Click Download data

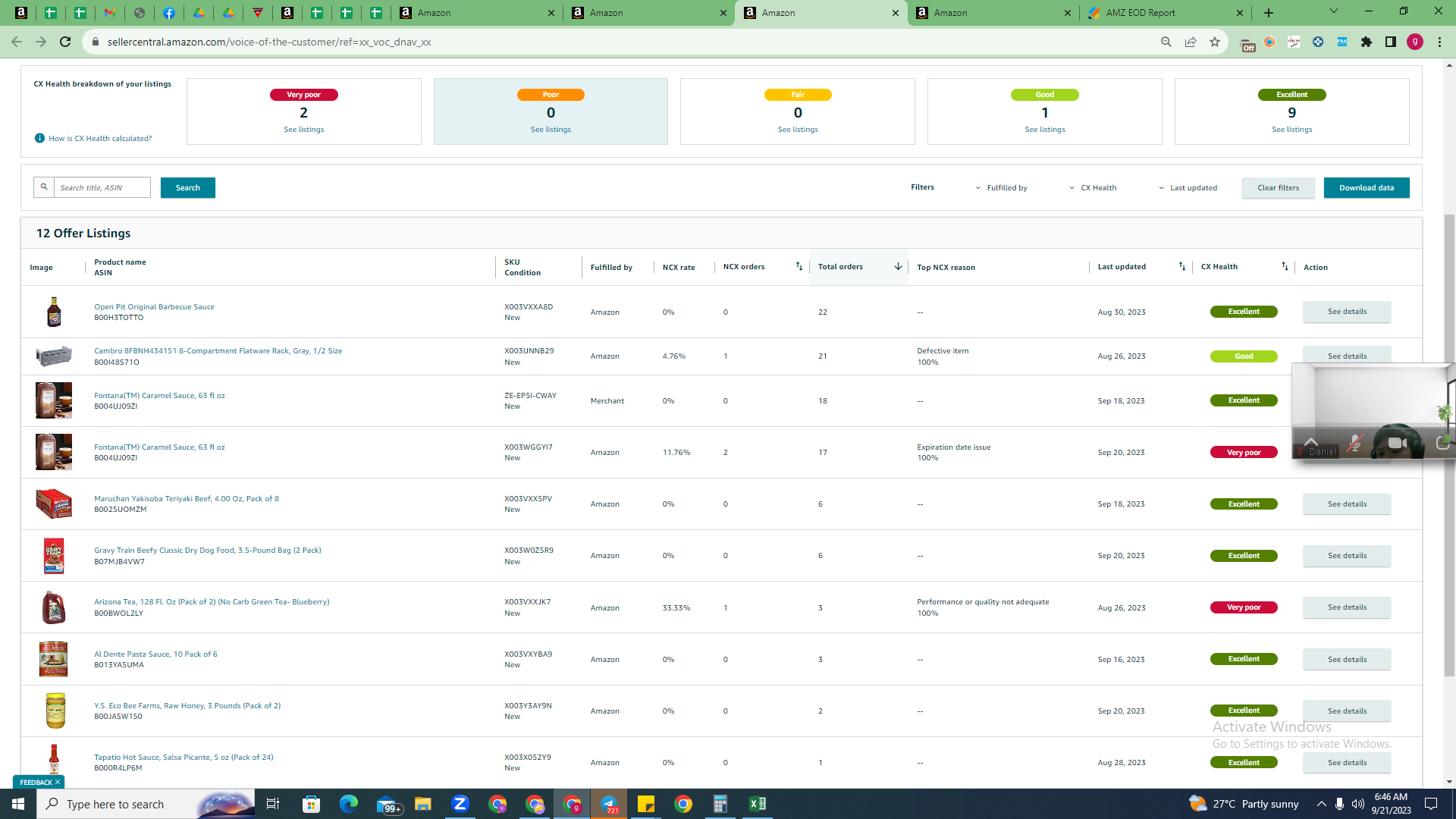click(1367, 188)
